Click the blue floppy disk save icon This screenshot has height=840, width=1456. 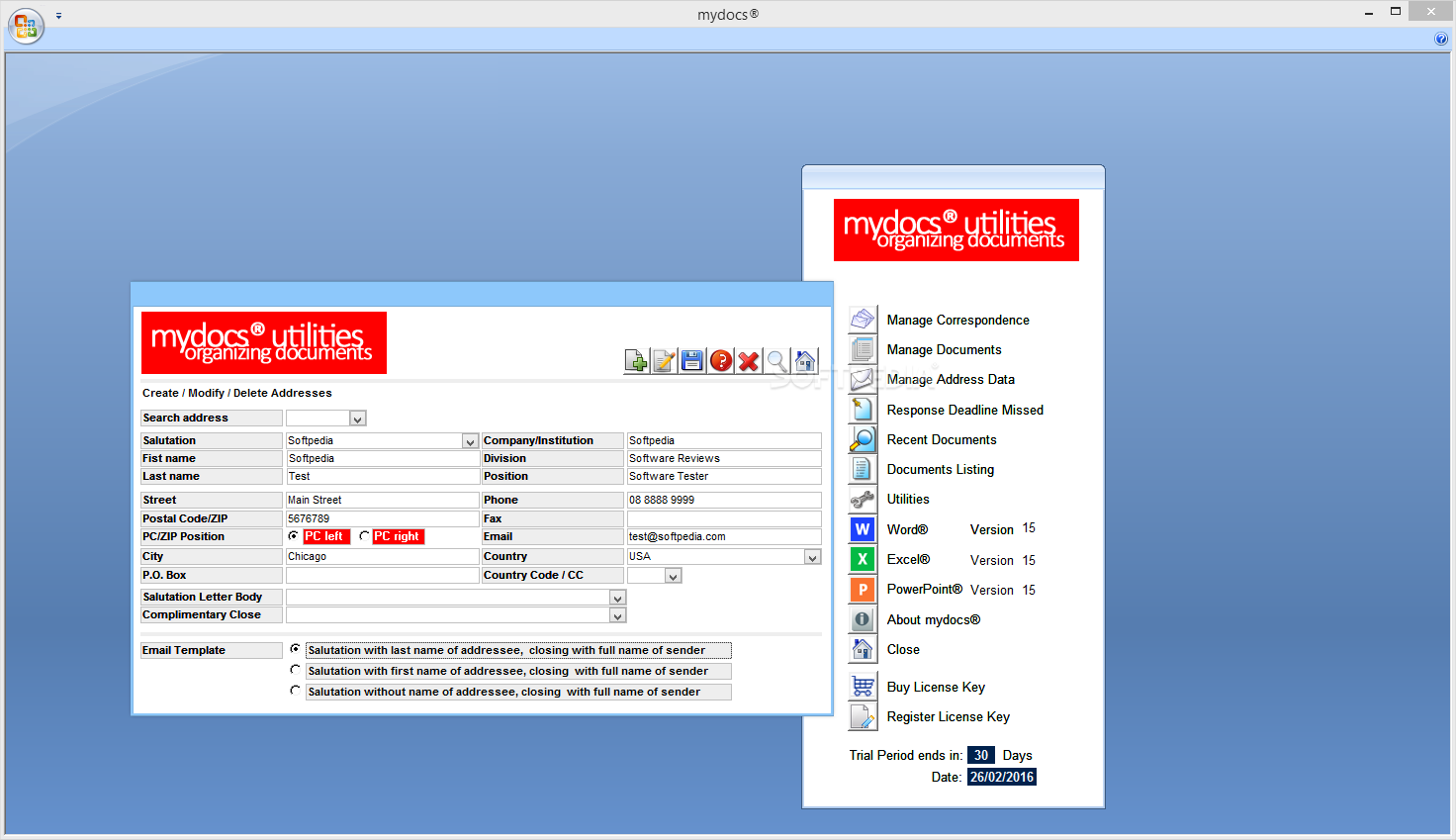[692, 361]
